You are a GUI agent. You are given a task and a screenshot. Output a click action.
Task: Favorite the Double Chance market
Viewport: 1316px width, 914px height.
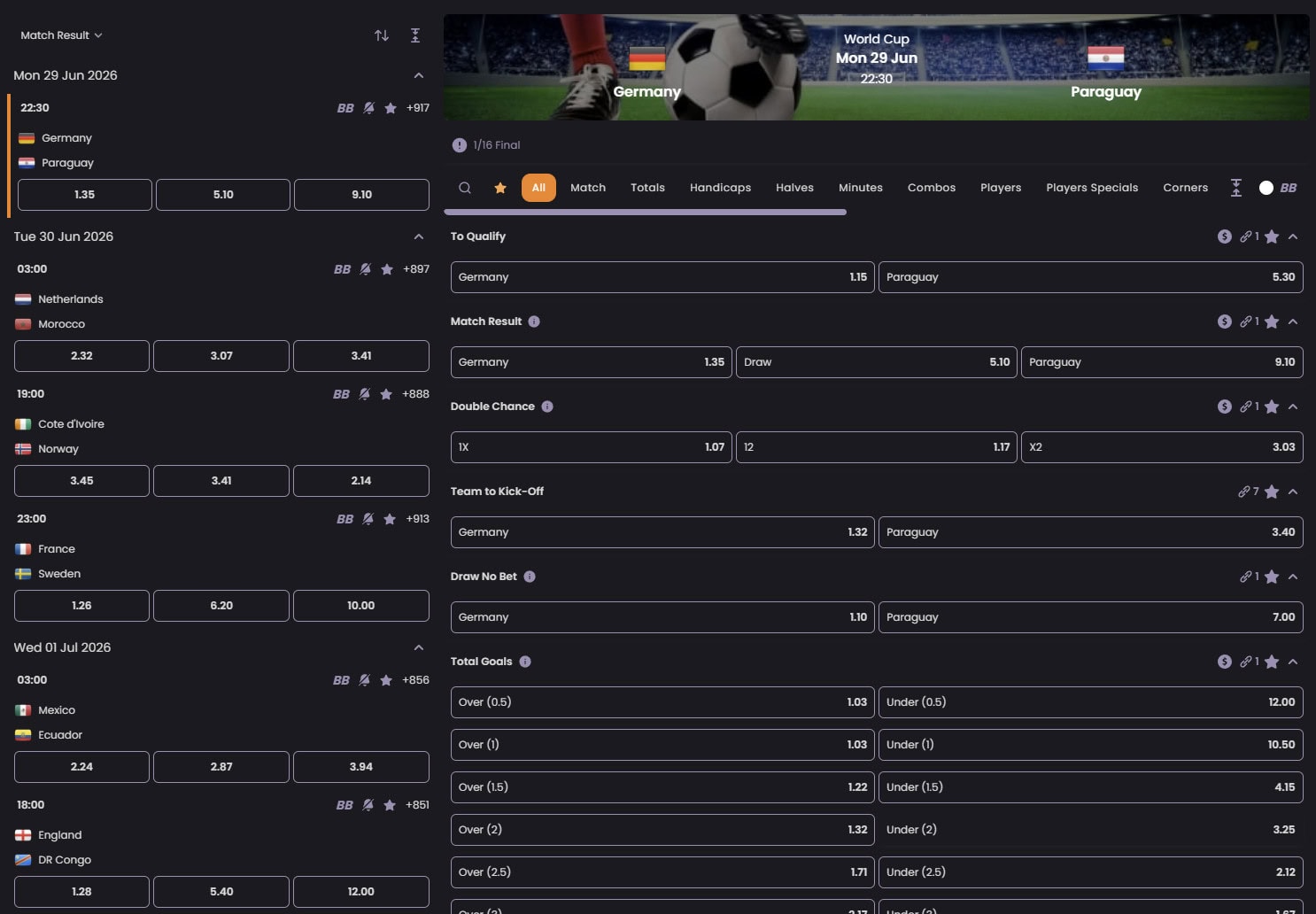pos(1272,407)
